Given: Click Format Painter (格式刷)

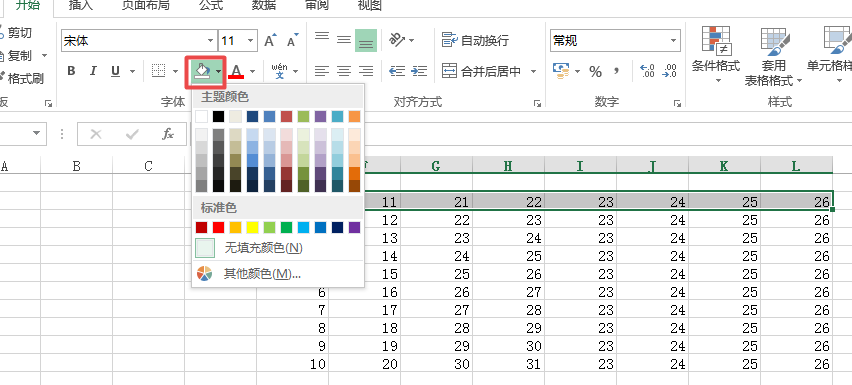Looking at the screenshot, I should tap(21, 79).
